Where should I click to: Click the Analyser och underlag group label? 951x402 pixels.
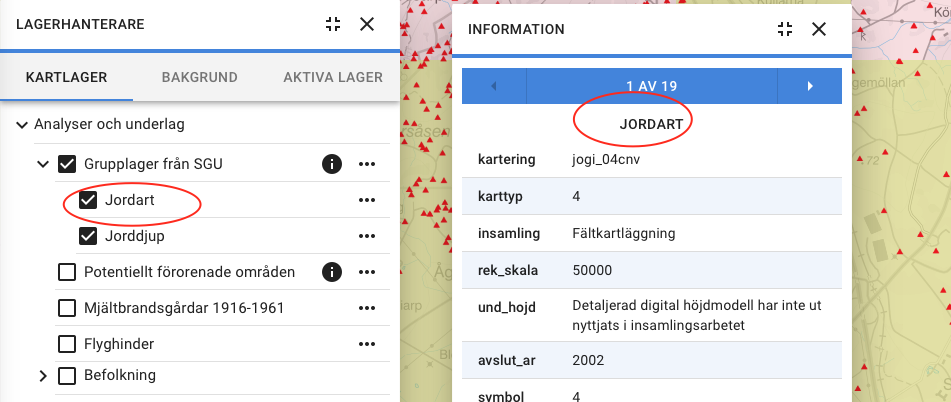pyautogui.click(x=109, y=125)
